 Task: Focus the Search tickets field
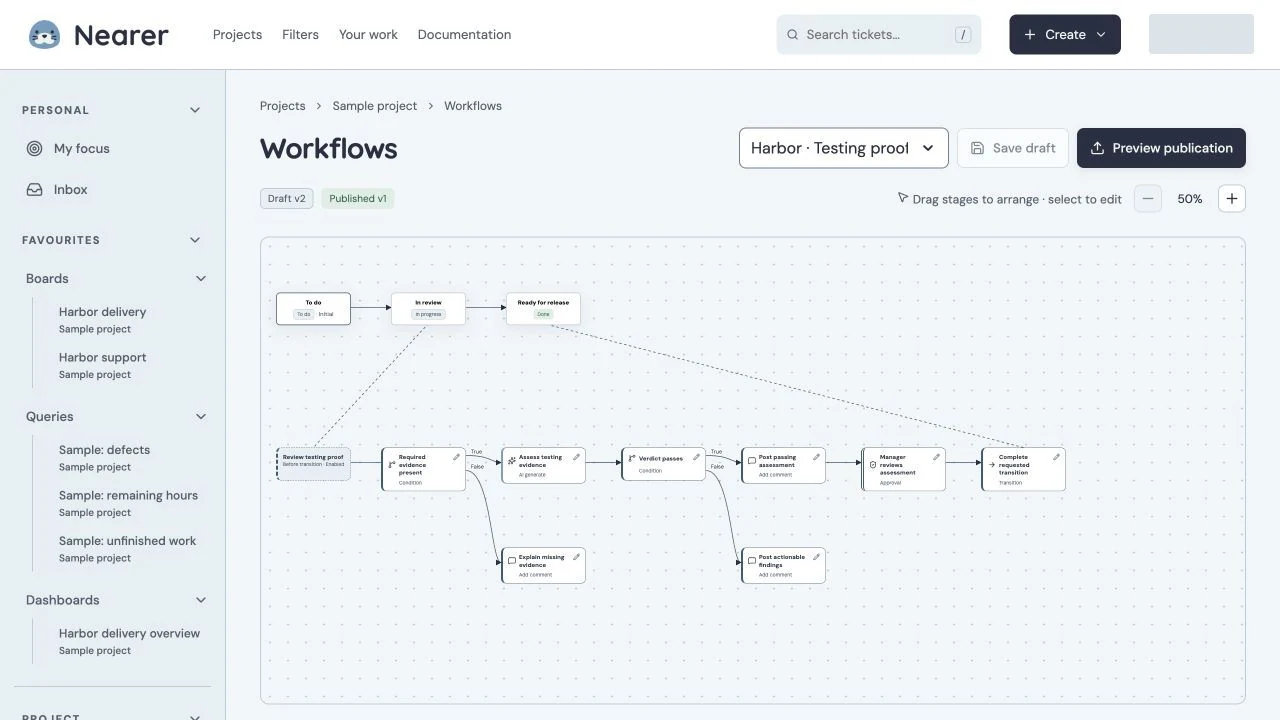(x=879, y=35)
